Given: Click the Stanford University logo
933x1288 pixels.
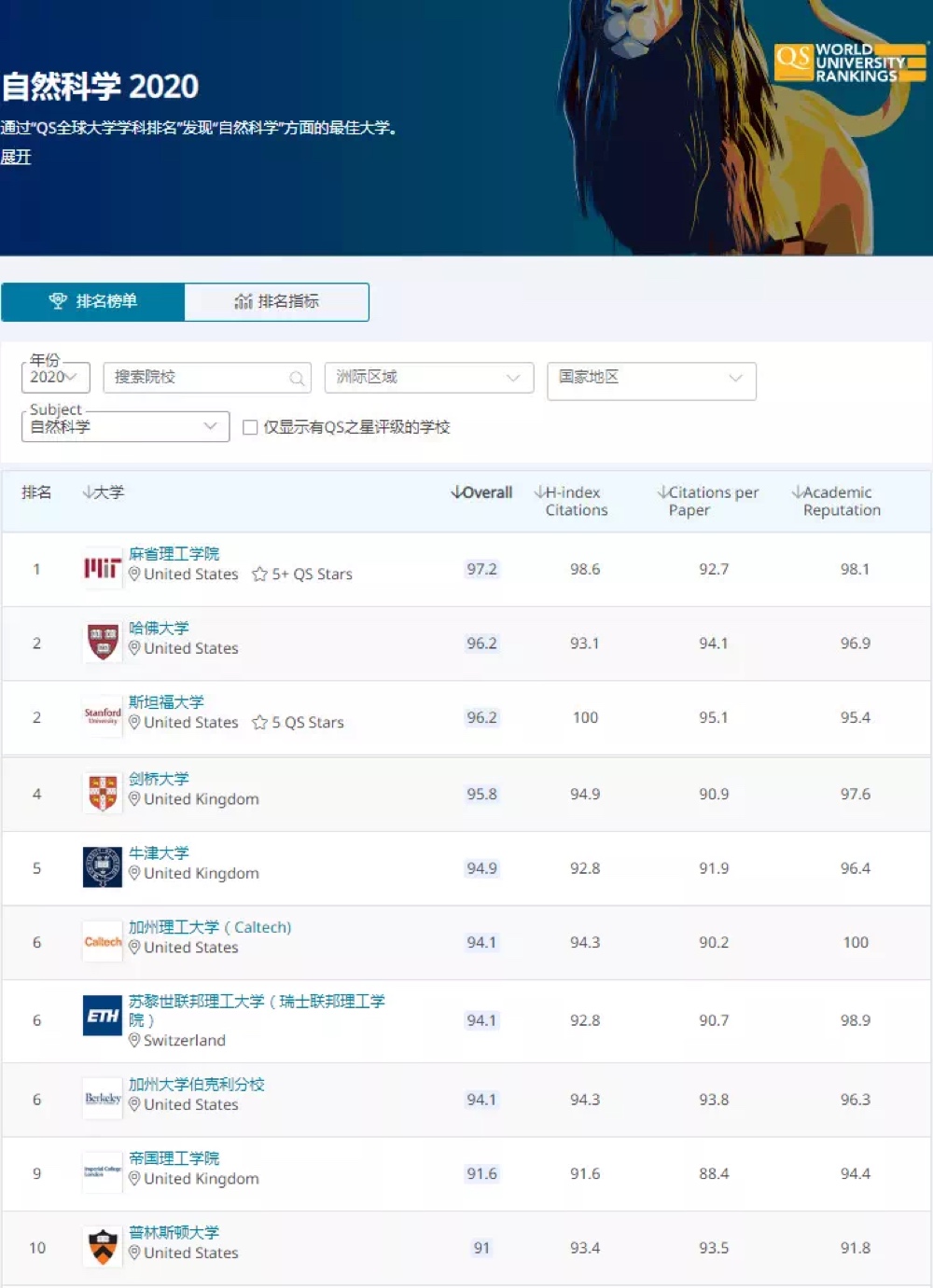Looking at the screenshot, I should pyautogui.click(x=102, y=716).
